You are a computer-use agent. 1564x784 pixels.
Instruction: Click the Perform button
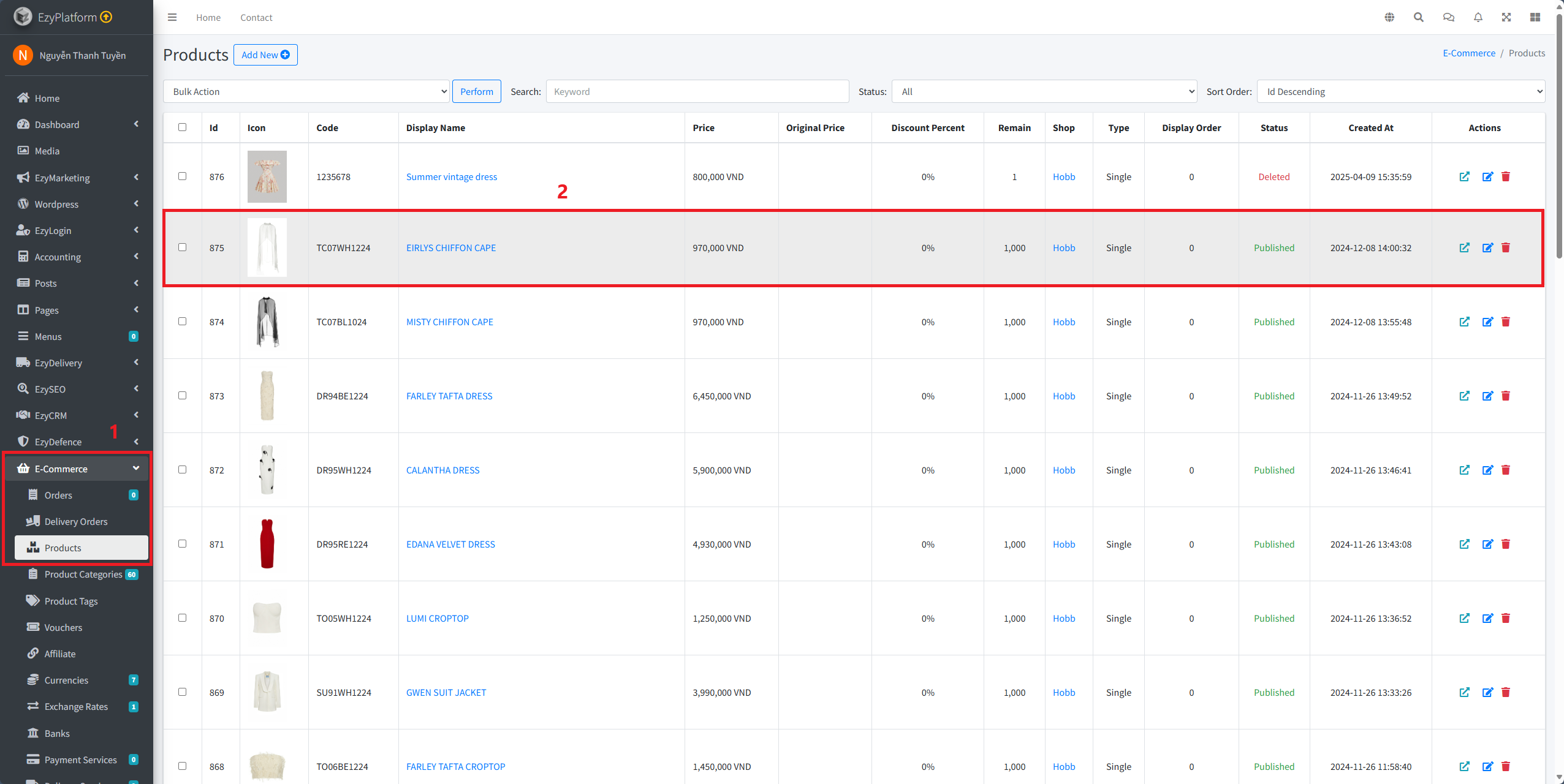(x=477, y=91)
